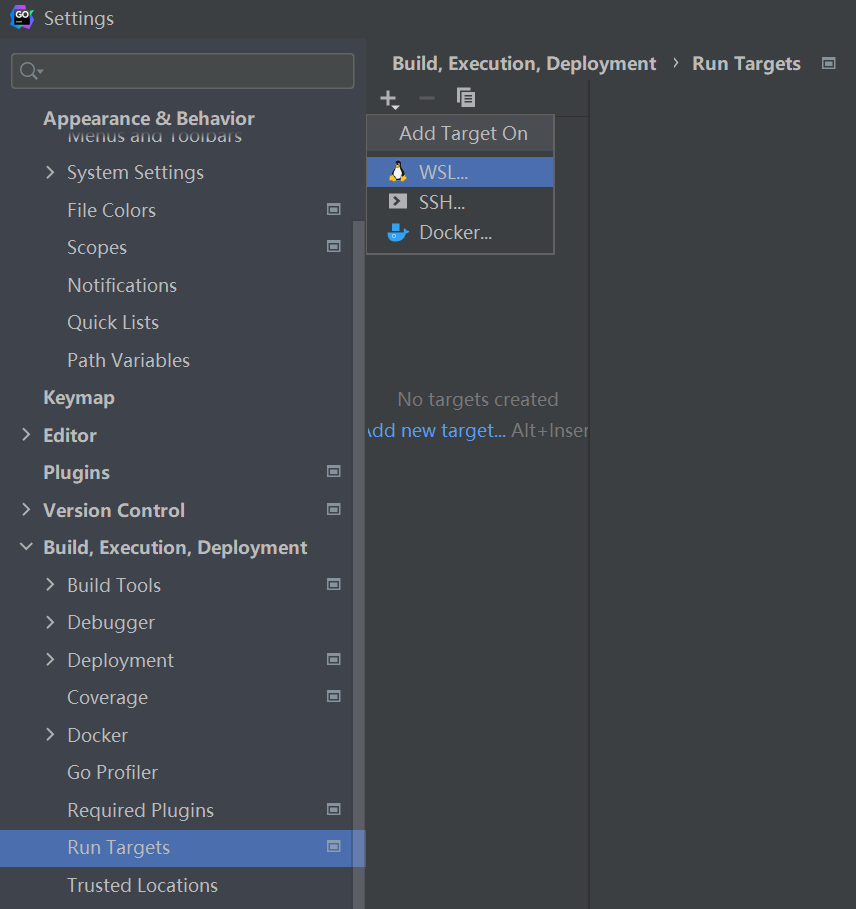
Task: Click the project-level icon beside Plugins
Action: (x=334, y=472)
